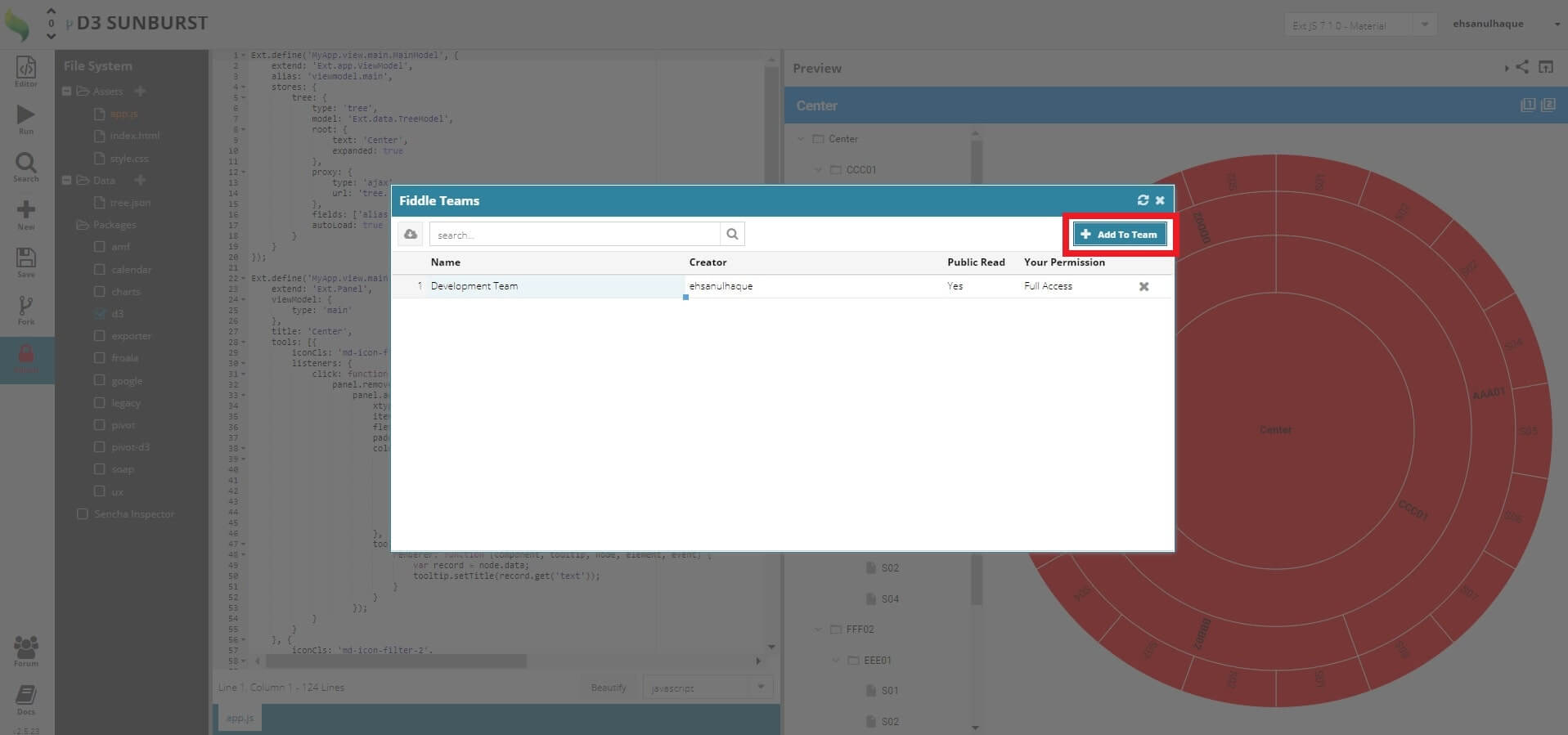
Task: Sort by Name column header
Action: (446, 262)
